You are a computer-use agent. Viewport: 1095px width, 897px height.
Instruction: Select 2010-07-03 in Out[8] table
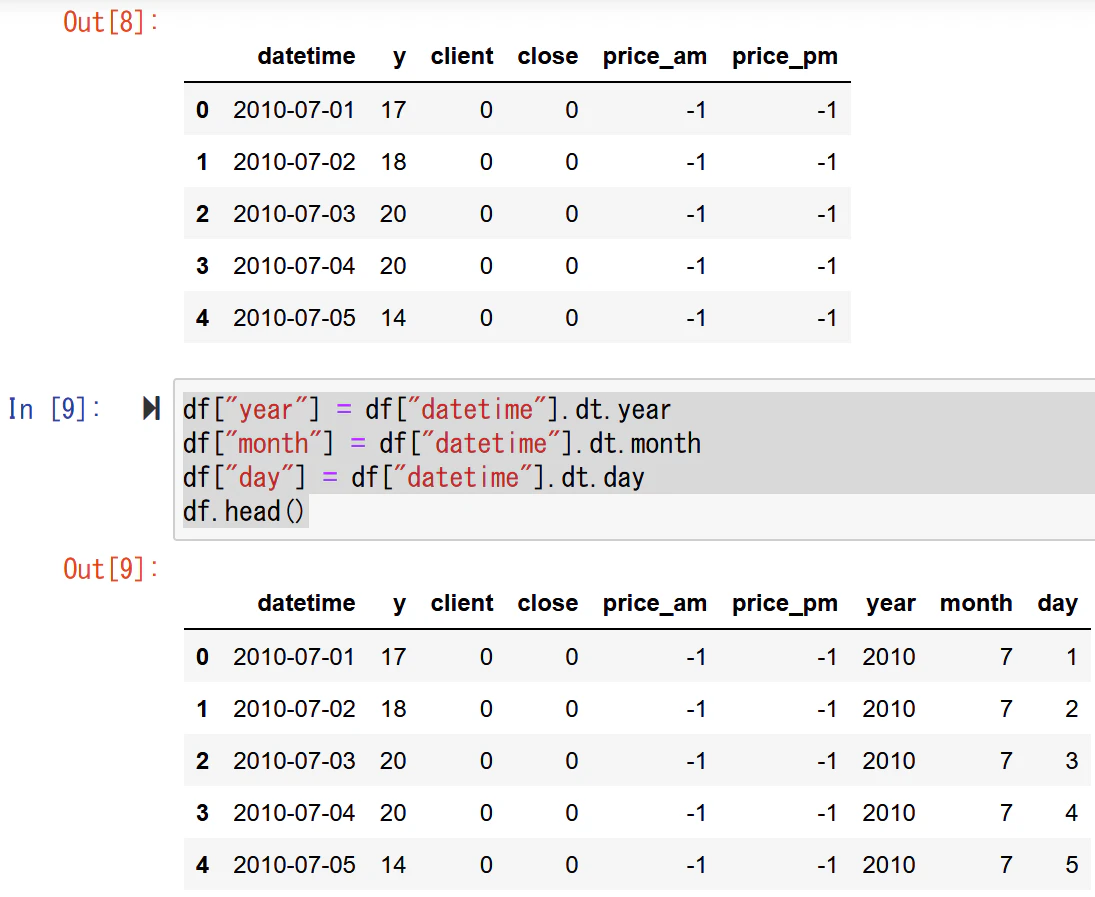[293, 214]
